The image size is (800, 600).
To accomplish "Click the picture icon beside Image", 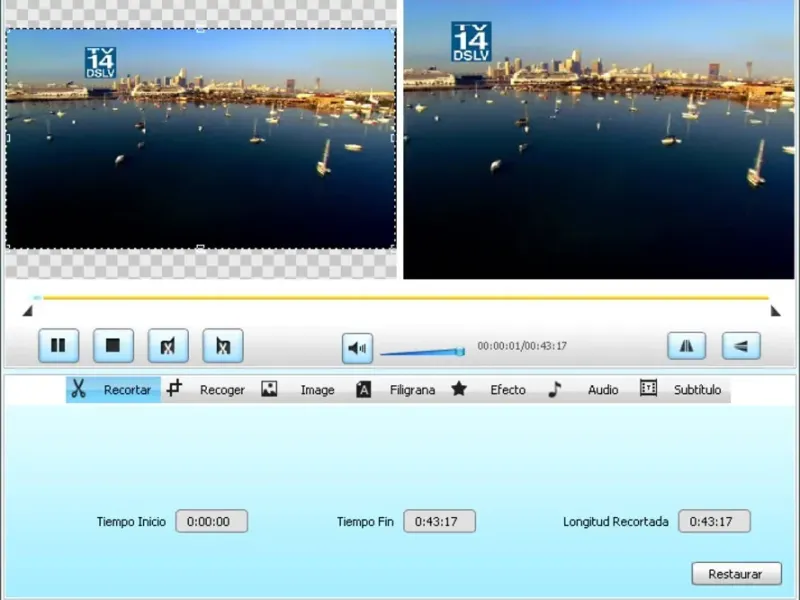I will (x=269, y=389).
